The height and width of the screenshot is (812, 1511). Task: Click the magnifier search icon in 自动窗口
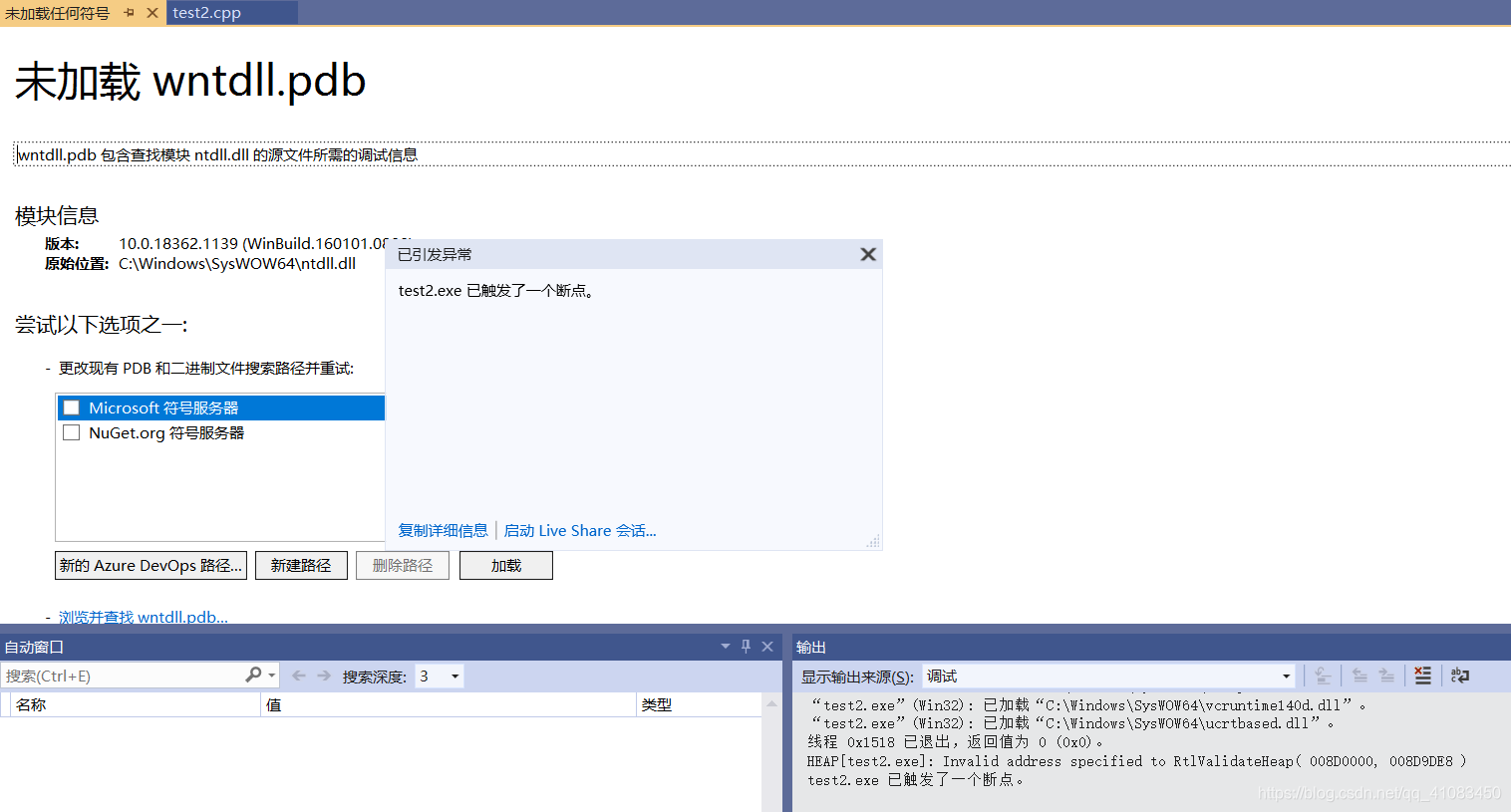point(253,676)
